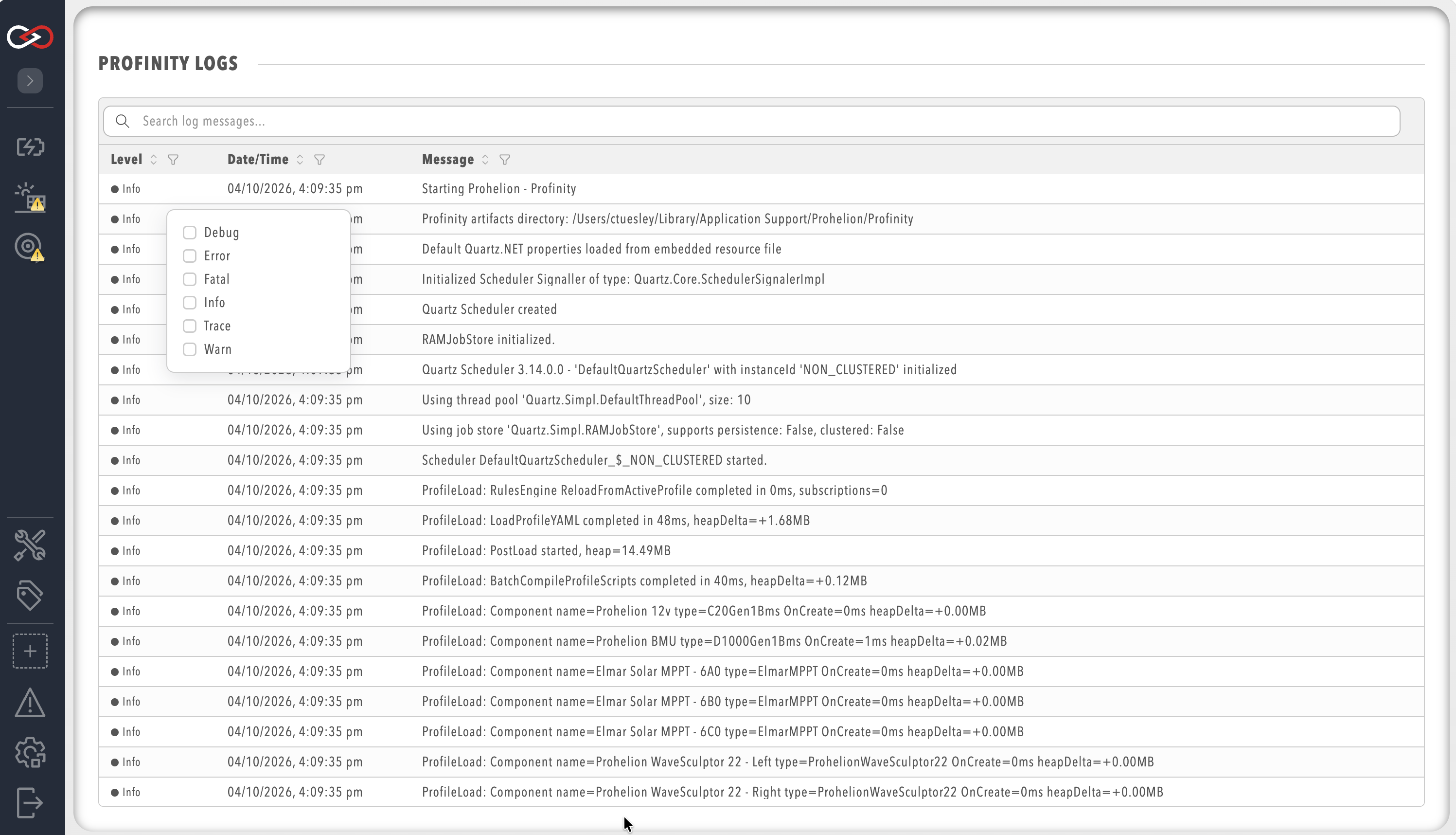Click the Using thread pool size 10 message
Screen dimensions: 1456x835
coord(586,400)
